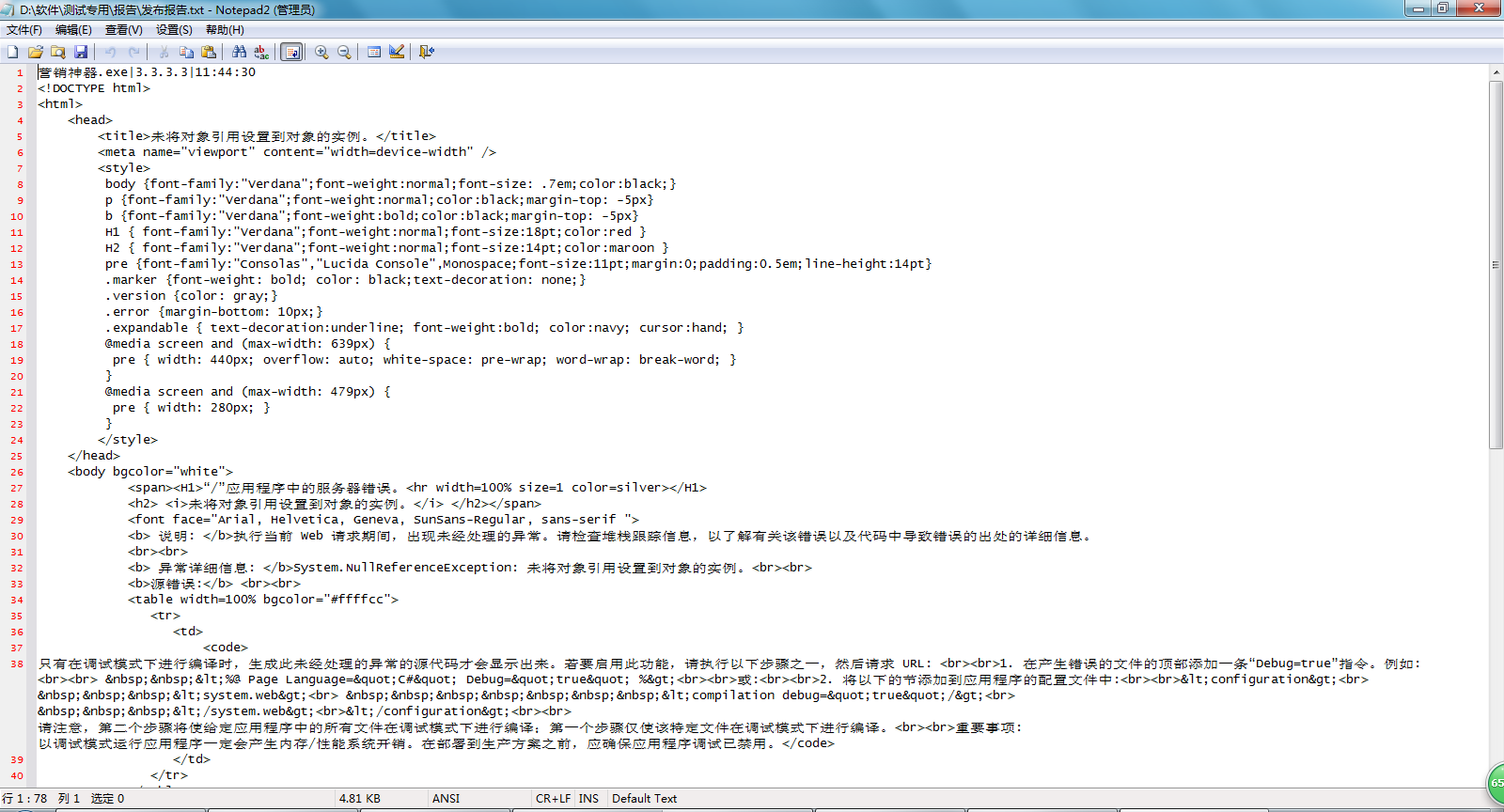1504x812 pixels.
Task: Open the 帮助(H) menu
Action: pos(225,30)
